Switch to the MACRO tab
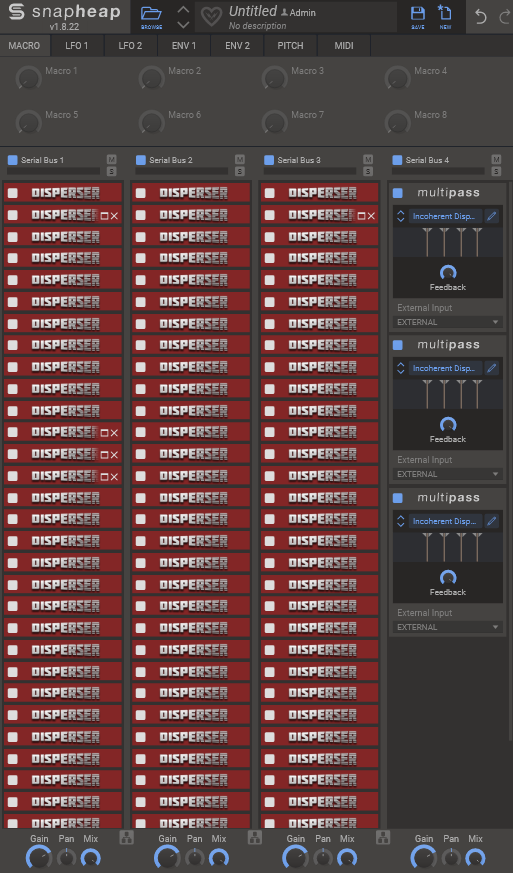Image resolution: width=513 pixels, height=873 pixels. click(25, 46)
